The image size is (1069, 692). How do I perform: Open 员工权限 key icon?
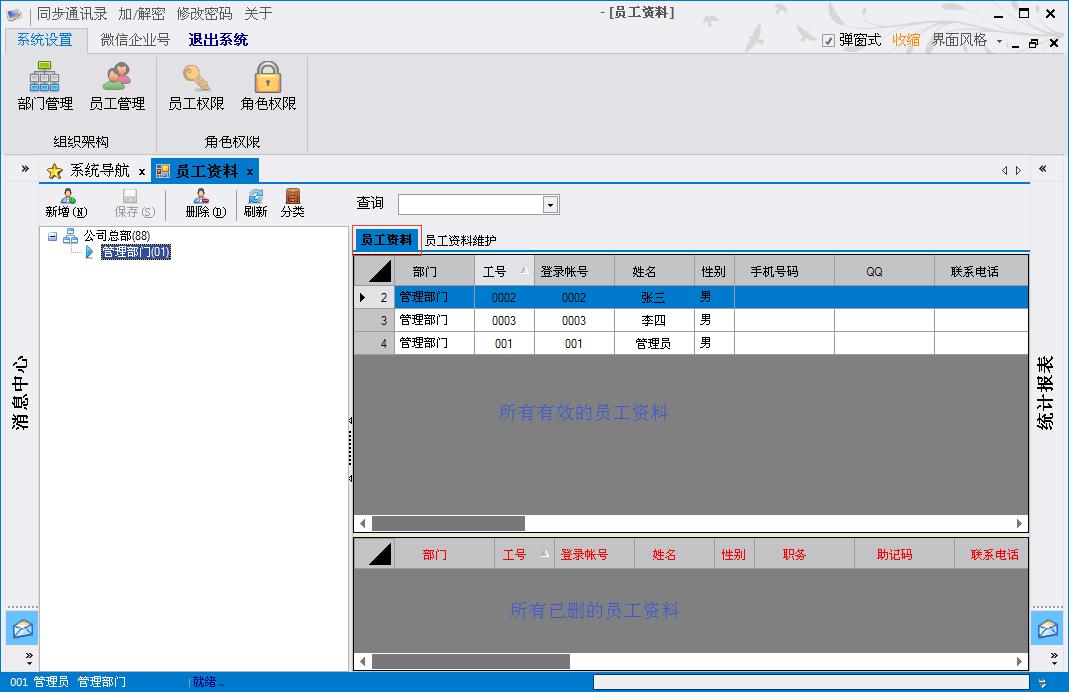[196, 86]
